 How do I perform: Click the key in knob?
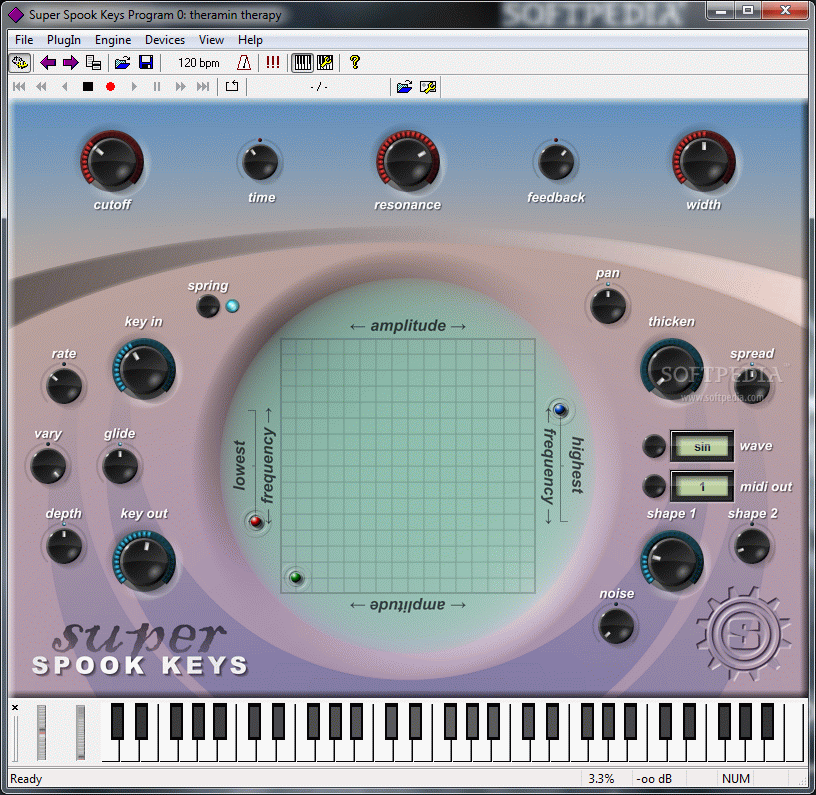pos(144,369)
